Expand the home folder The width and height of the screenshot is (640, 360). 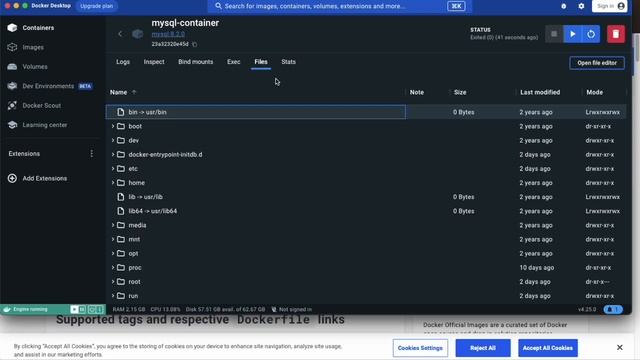pyautogui.click(x=113, y=183)
